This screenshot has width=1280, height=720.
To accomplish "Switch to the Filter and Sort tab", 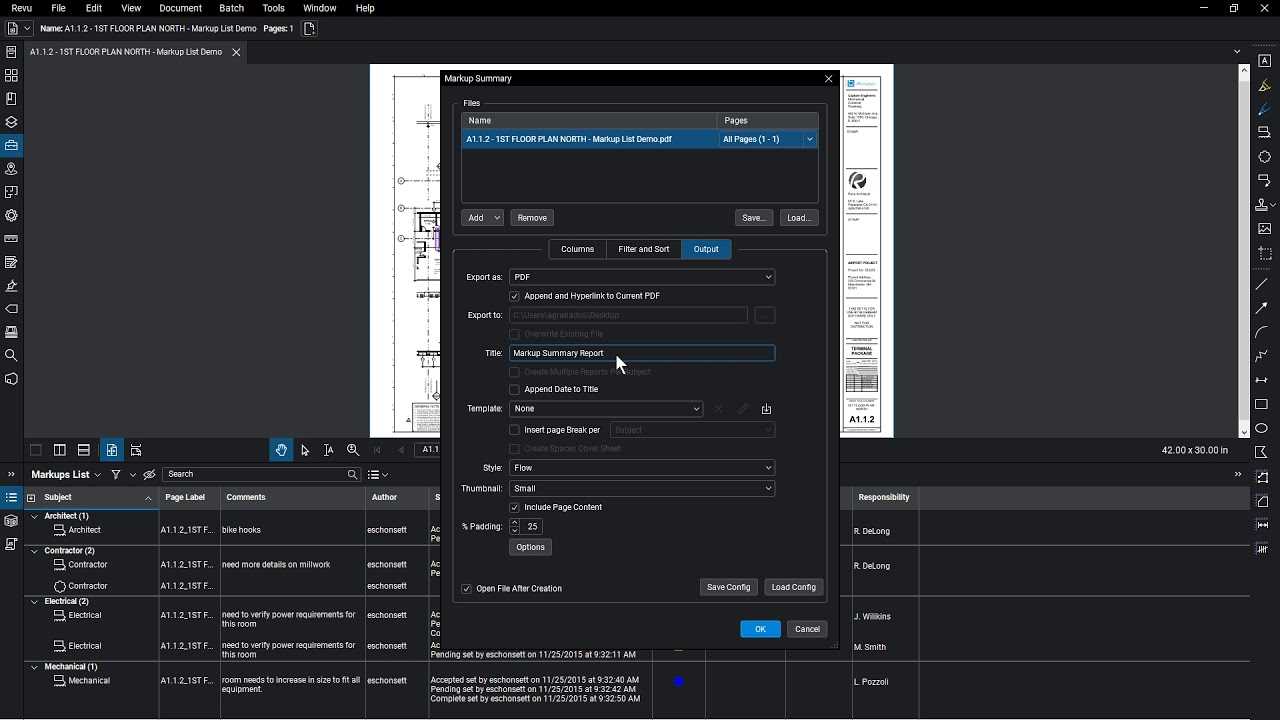I will [643, 249].
